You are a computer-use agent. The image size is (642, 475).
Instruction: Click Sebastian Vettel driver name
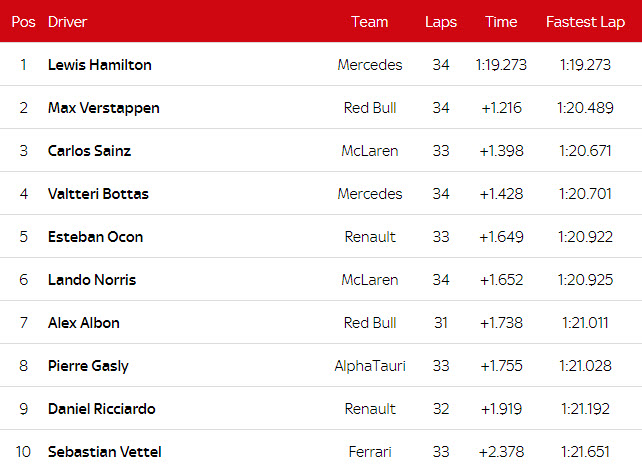(x=105, y=452)
